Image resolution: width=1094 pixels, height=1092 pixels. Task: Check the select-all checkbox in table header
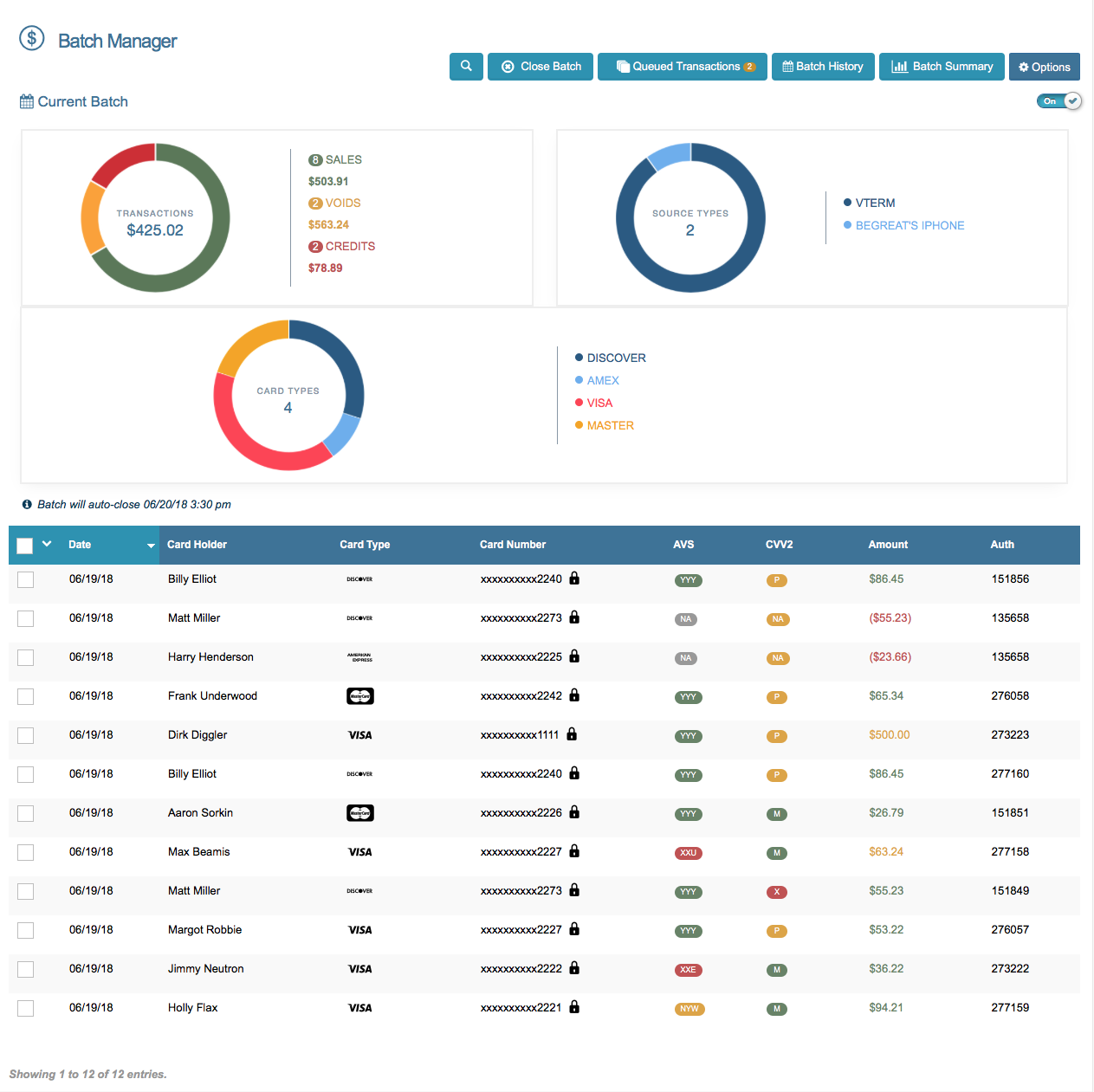tap(24, 545)
